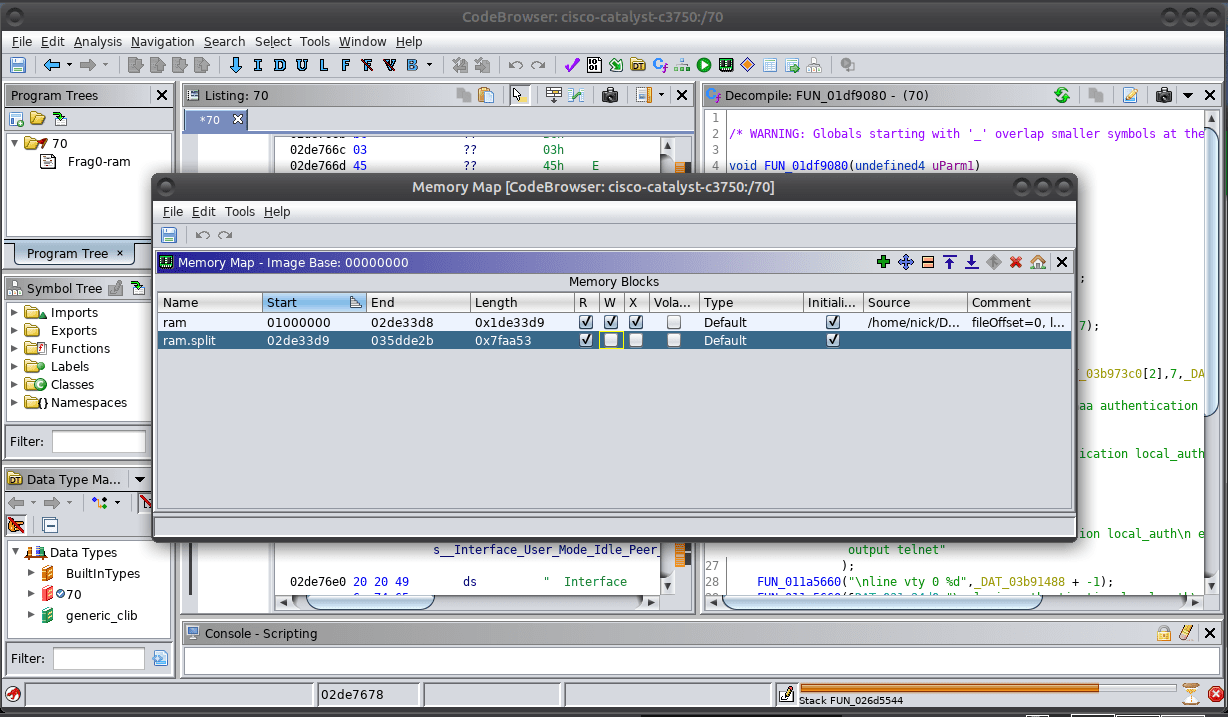Viewport: 1228px width, 717px height.
Task: Sort memory blocks by Length column
Action: (x=520, y=302)
